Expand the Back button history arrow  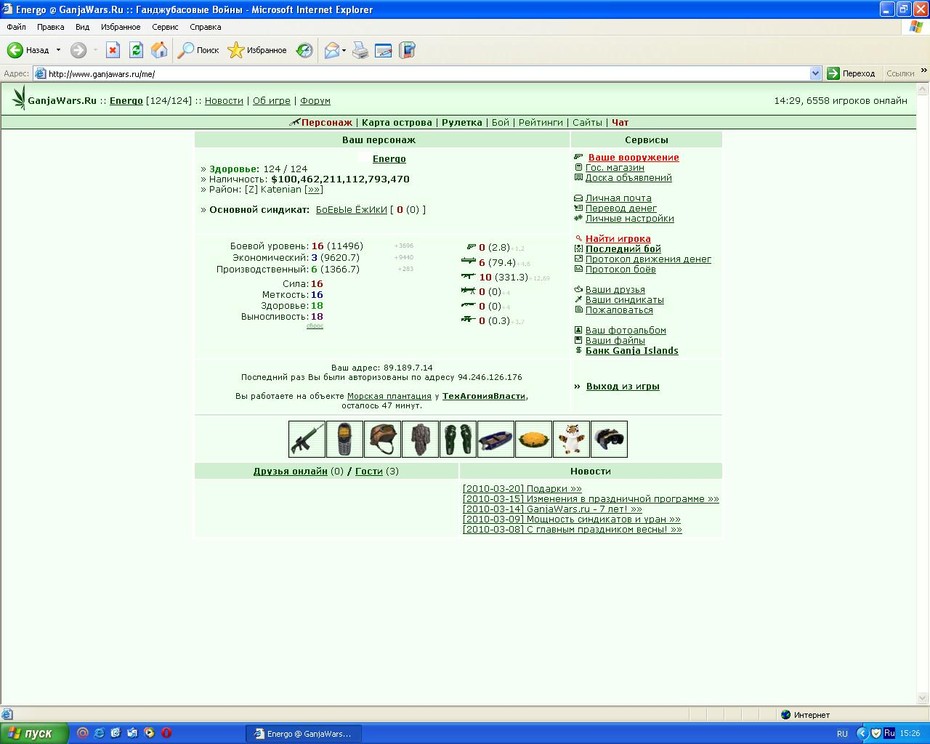58,50
